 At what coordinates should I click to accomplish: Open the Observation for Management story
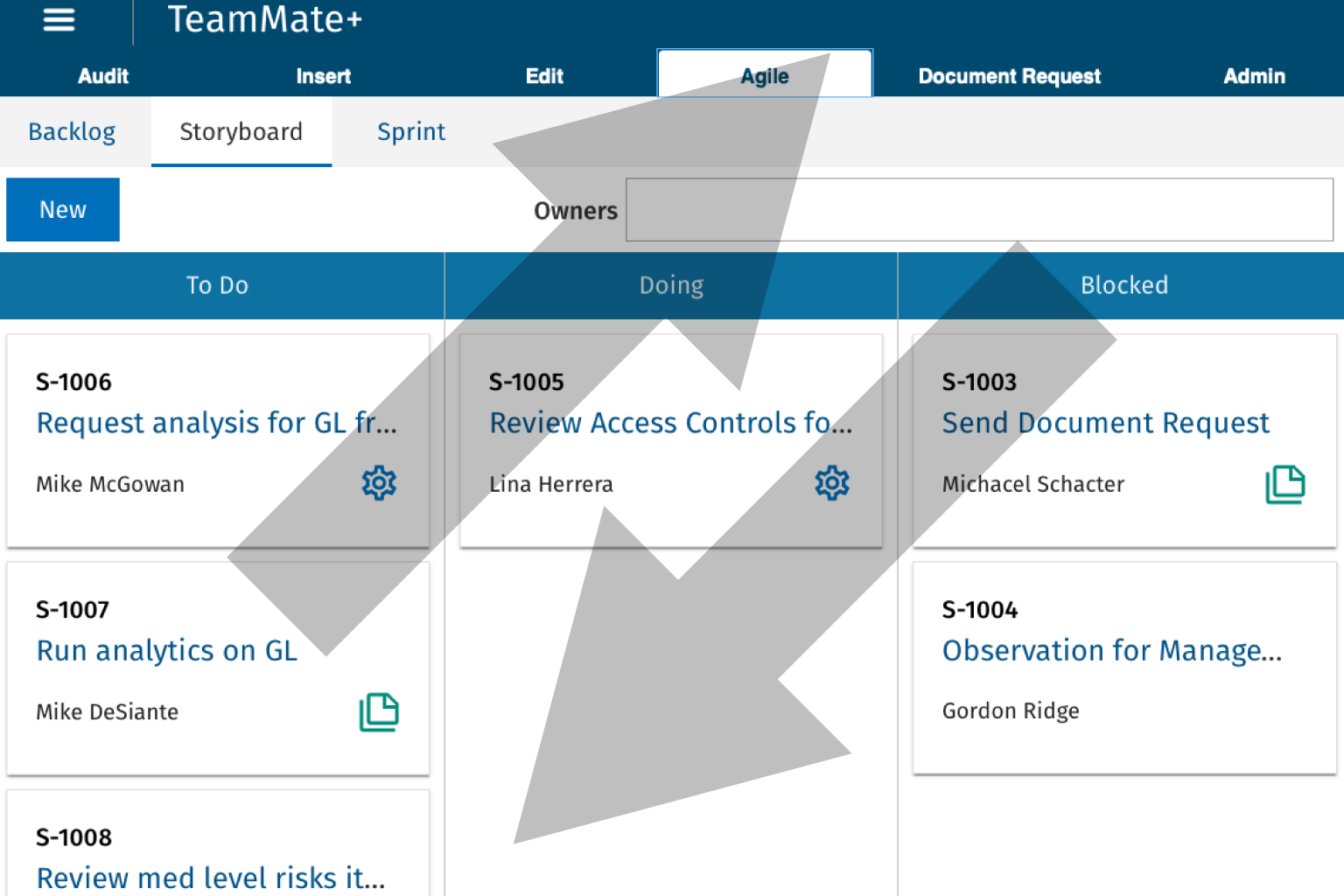[1109, 650]
